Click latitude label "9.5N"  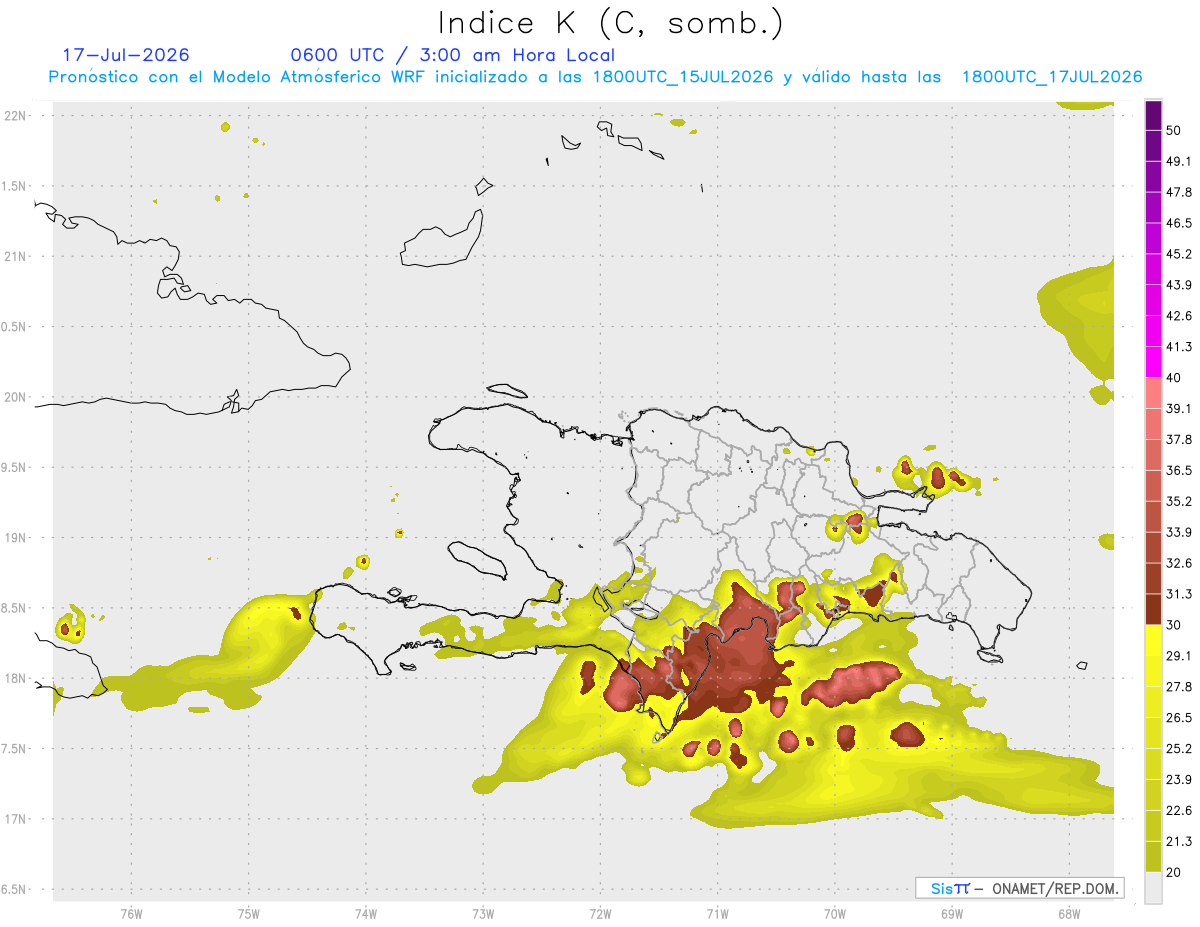pos(14,467)
